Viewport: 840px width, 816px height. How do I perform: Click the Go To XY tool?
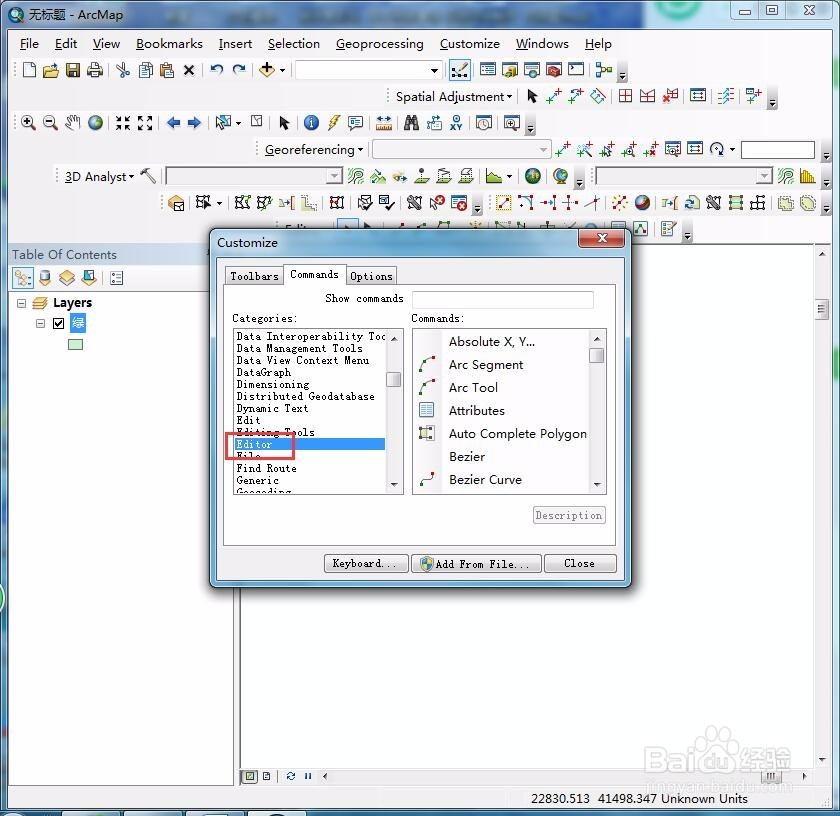pyautogui.click(x=456, y=123)
